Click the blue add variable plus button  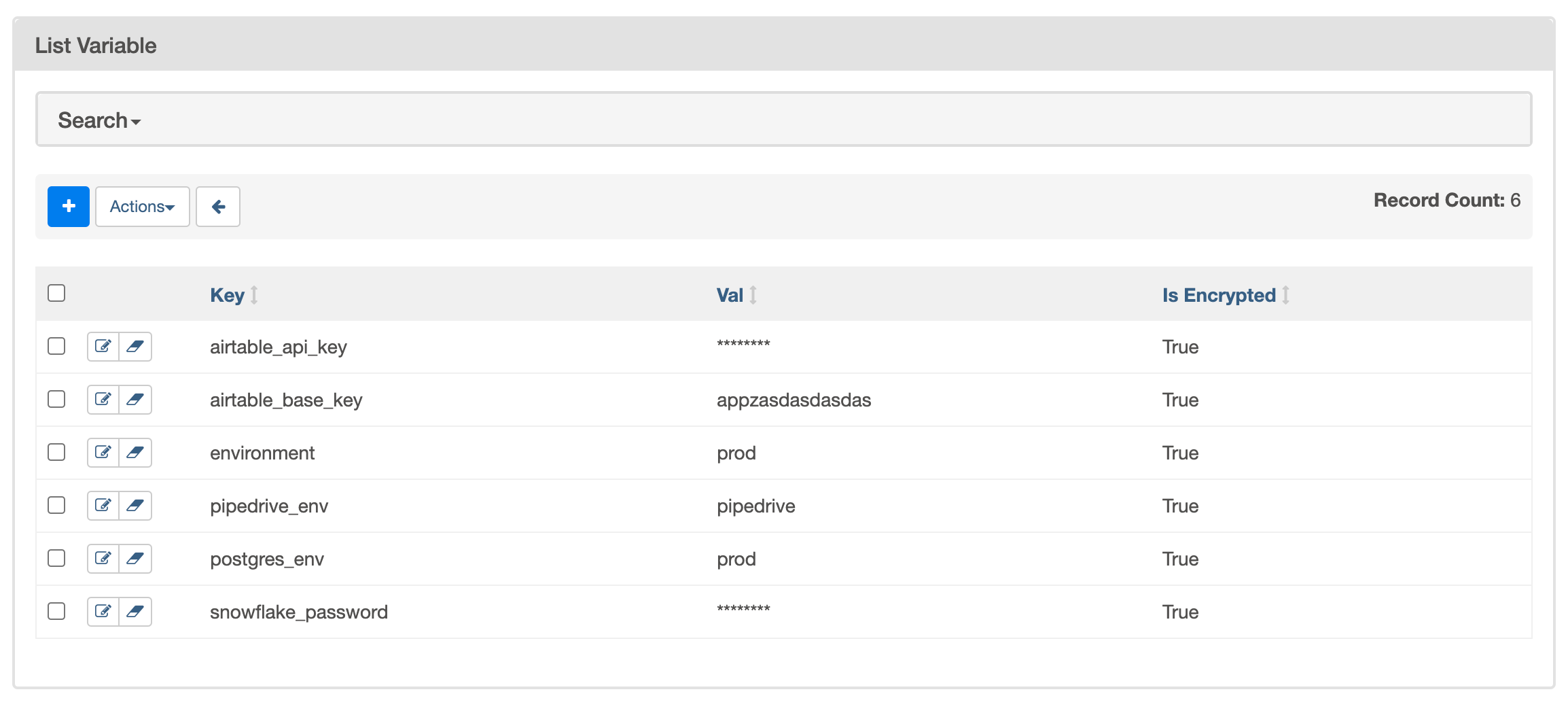pyautogui.click(x=69, y=207)
